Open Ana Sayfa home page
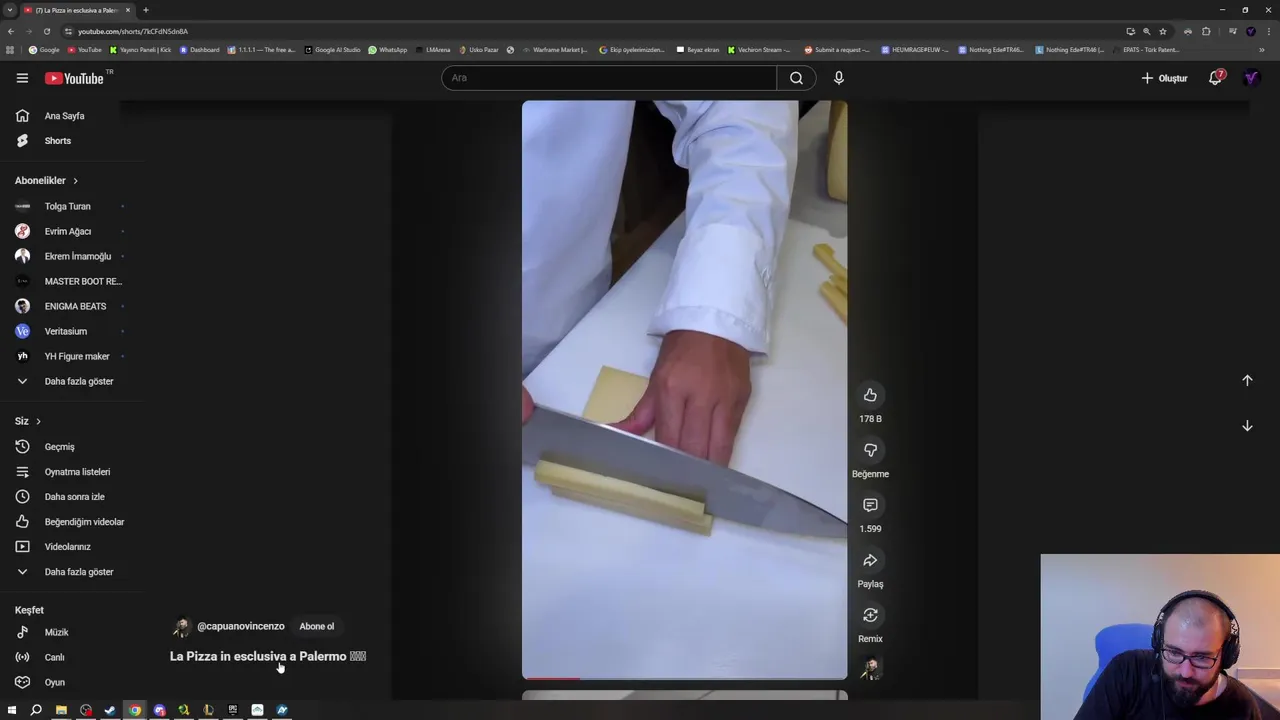1280x720 pixels. [64, 116]
